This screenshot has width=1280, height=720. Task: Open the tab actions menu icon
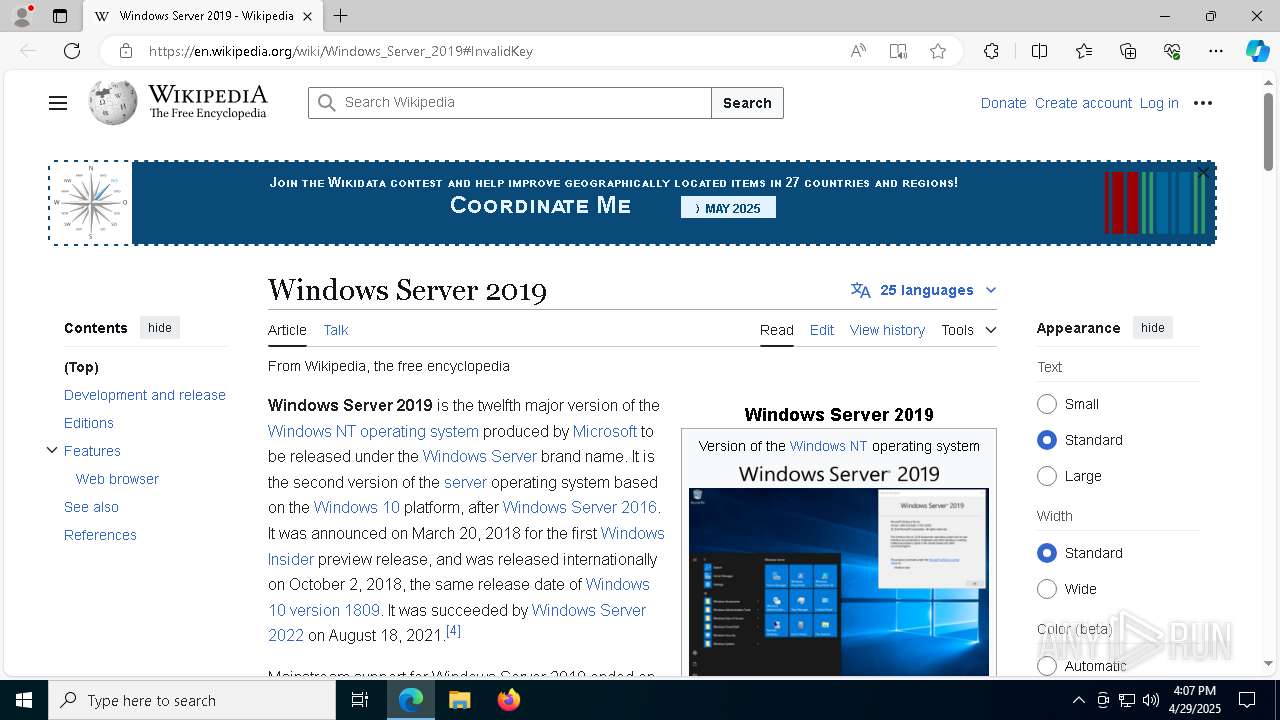point(60,16)
